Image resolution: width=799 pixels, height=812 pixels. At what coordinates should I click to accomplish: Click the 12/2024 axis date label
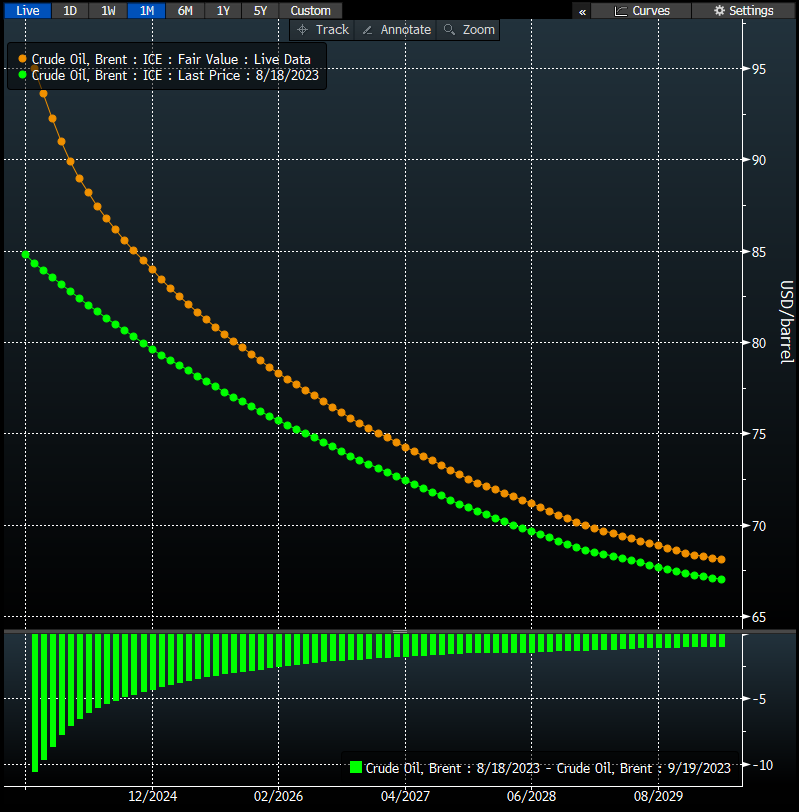[x=152, y=796]
